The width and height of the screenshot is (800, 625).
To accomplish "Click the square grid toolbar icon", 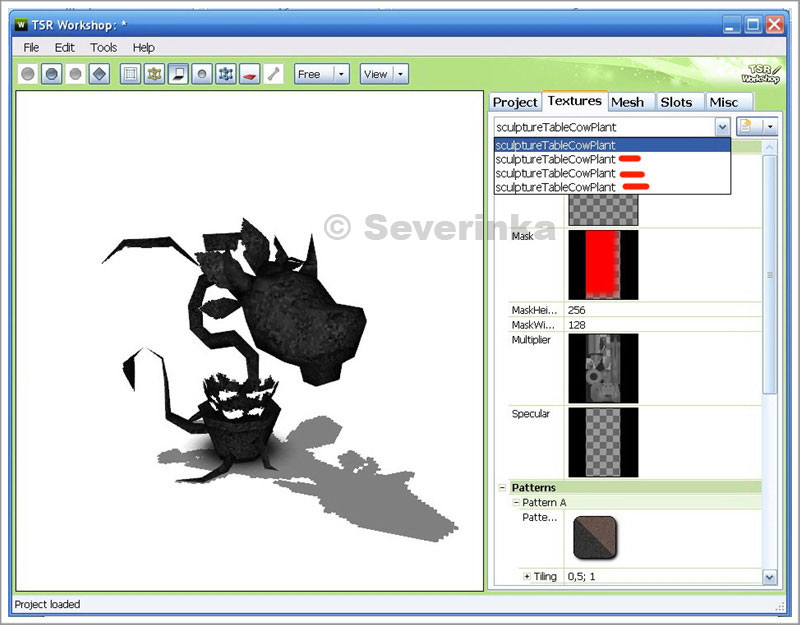I will pos(131,74).
